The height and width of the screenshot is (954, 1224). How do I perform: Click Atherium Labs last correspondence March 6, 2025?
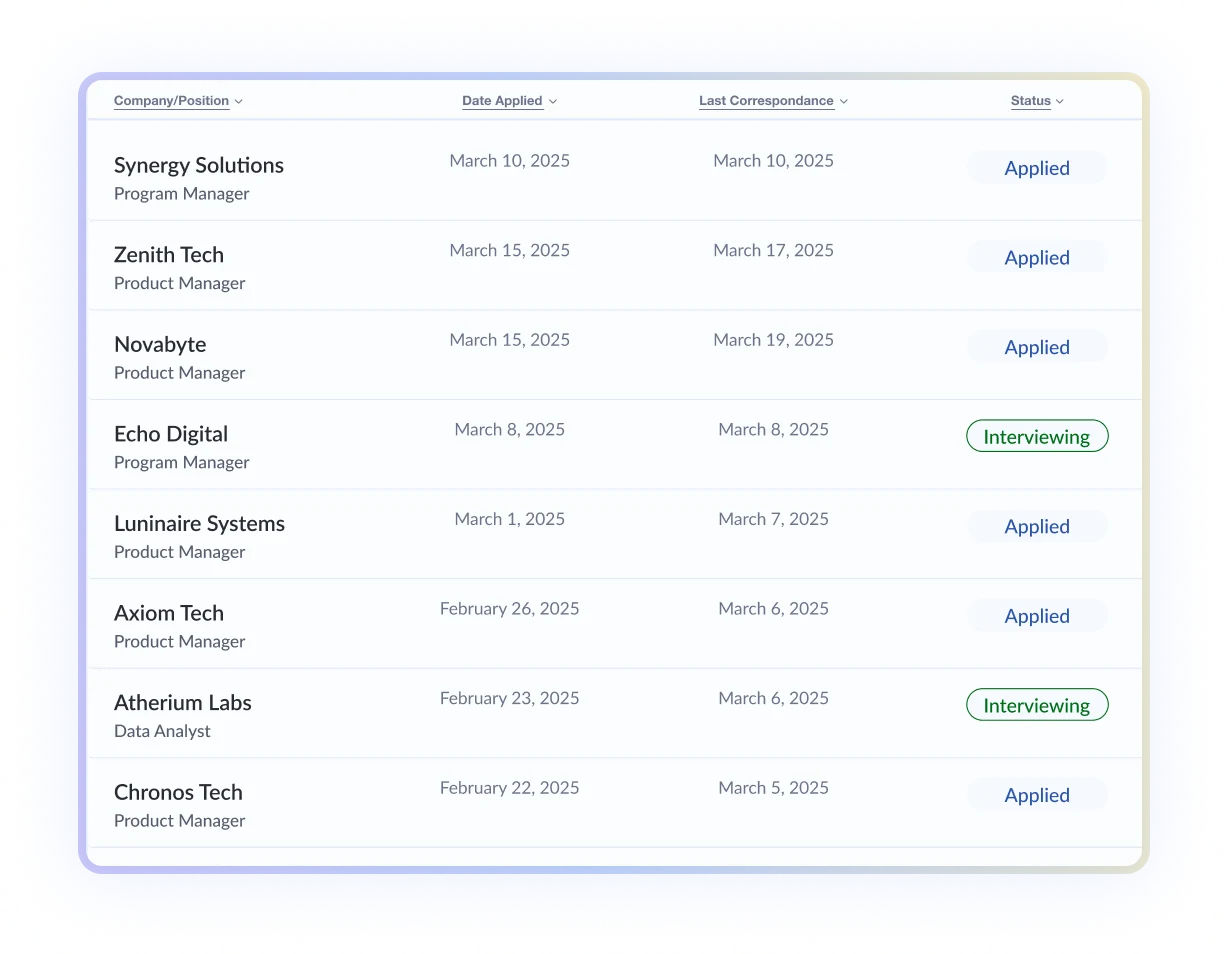tap(774, 698)
